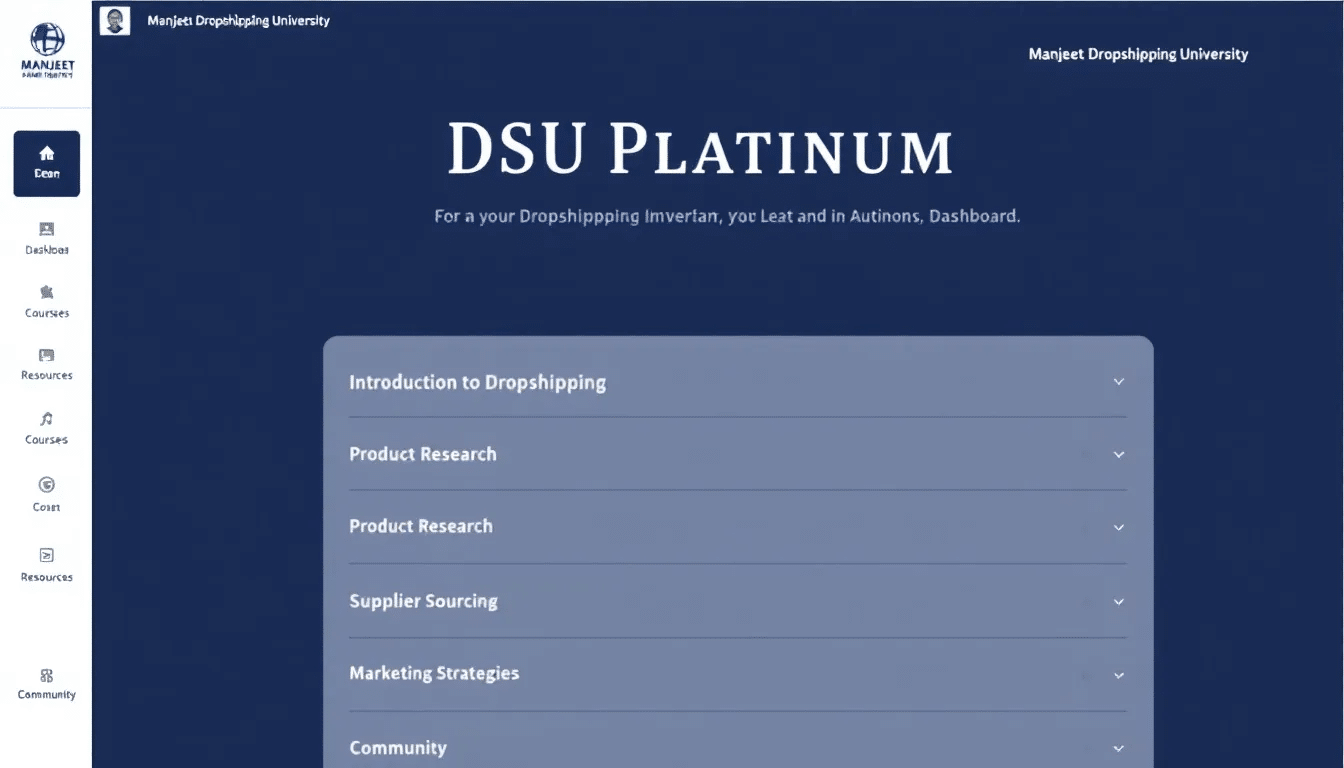
Task: Expand the Introduction to Dropshipping section
Action: pos(1118,381)
